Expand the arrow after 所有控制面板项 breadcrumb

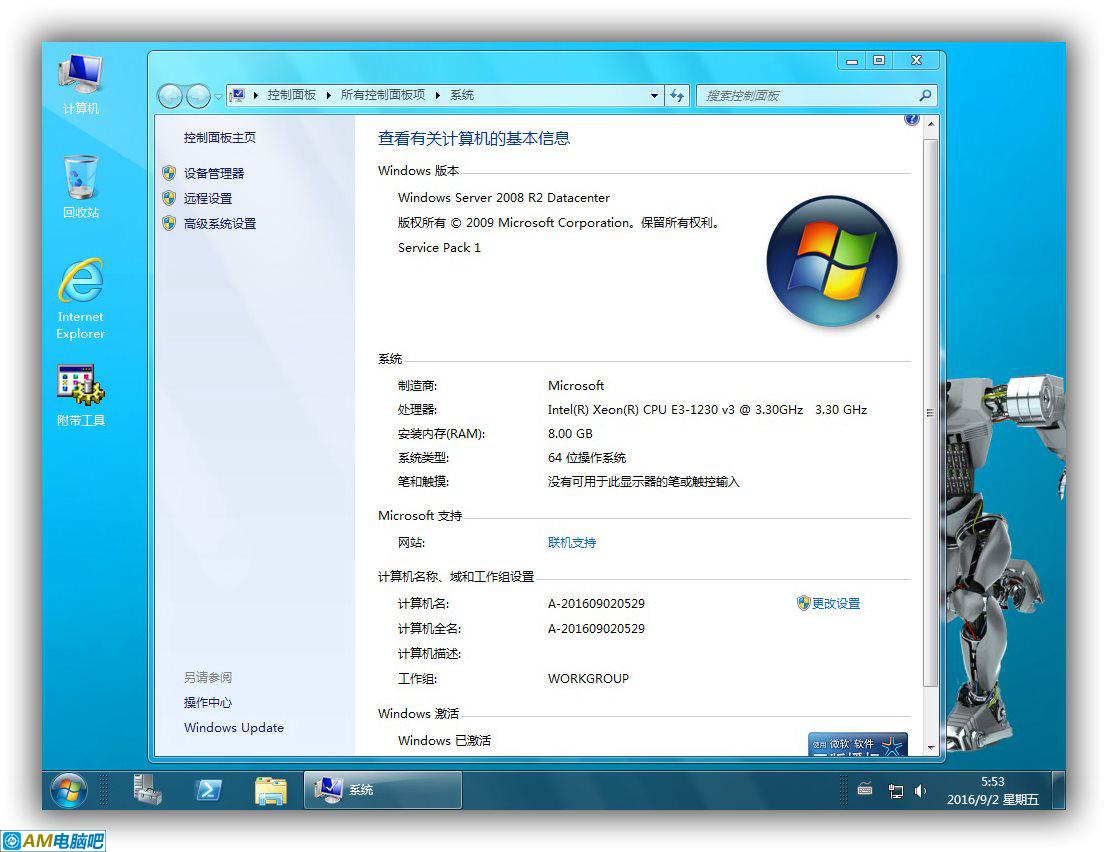(x=438, y=95)
